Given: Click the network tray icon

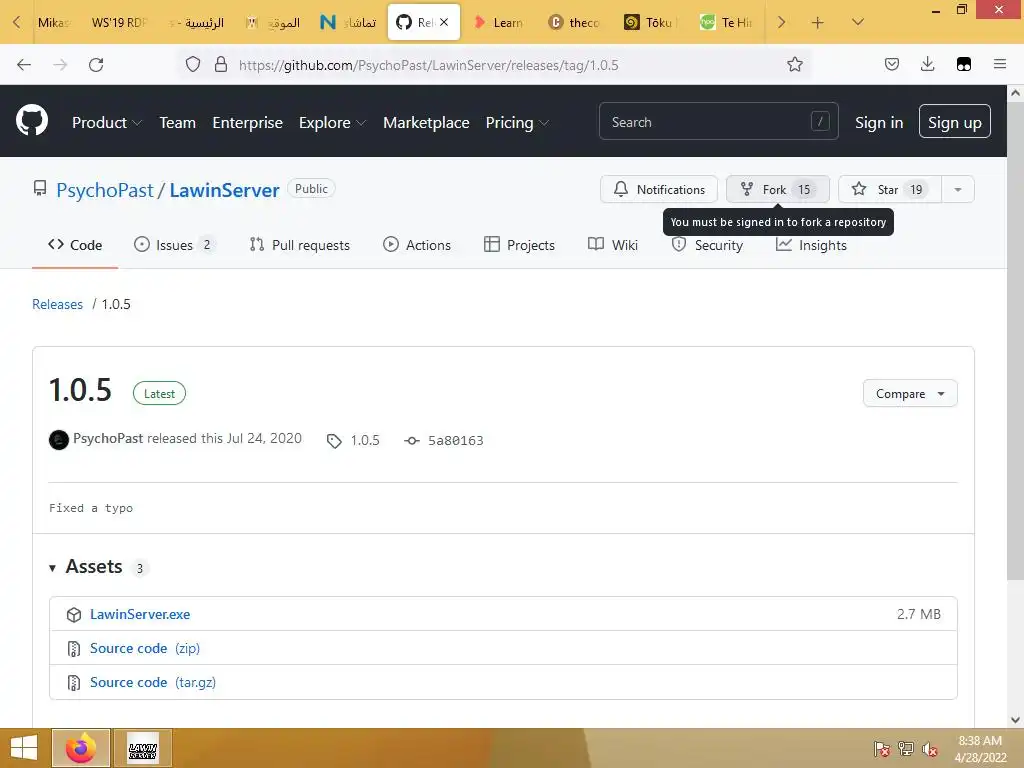Looking at the screenshot, I should 906,749.
